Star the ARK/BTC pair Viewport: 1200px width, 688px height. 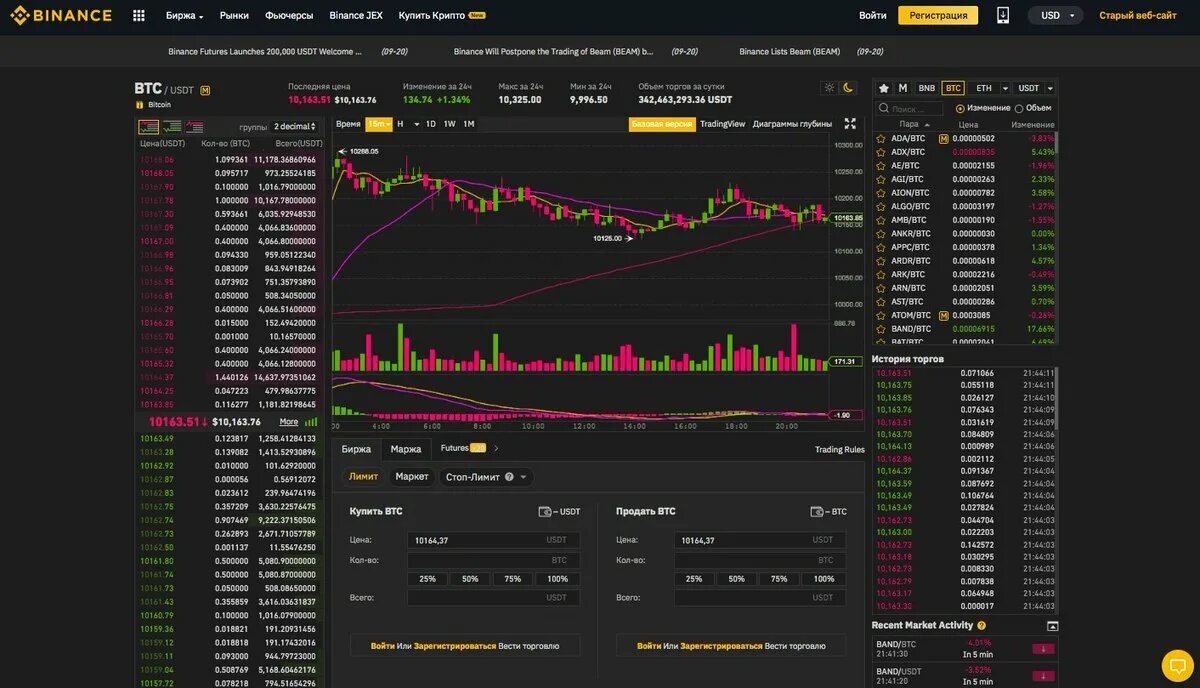(x=881, y=274)
